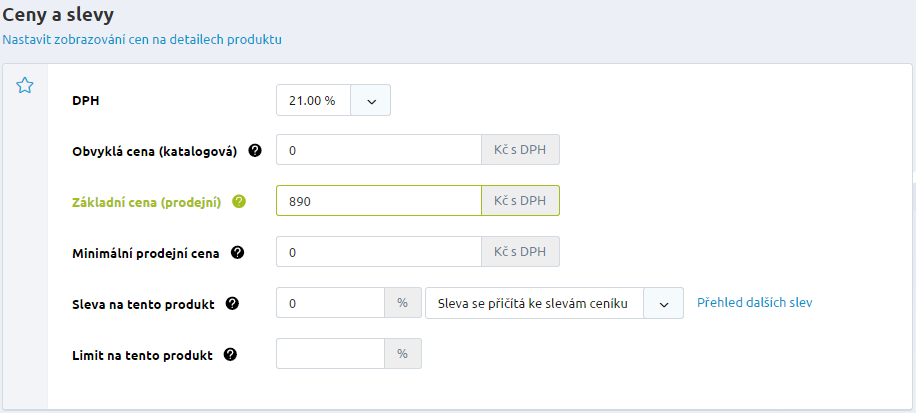Screen dimensions: 916x413
Task: Open 'Nastavit zobrazování cen' link
Action: [x=142, y=40]
